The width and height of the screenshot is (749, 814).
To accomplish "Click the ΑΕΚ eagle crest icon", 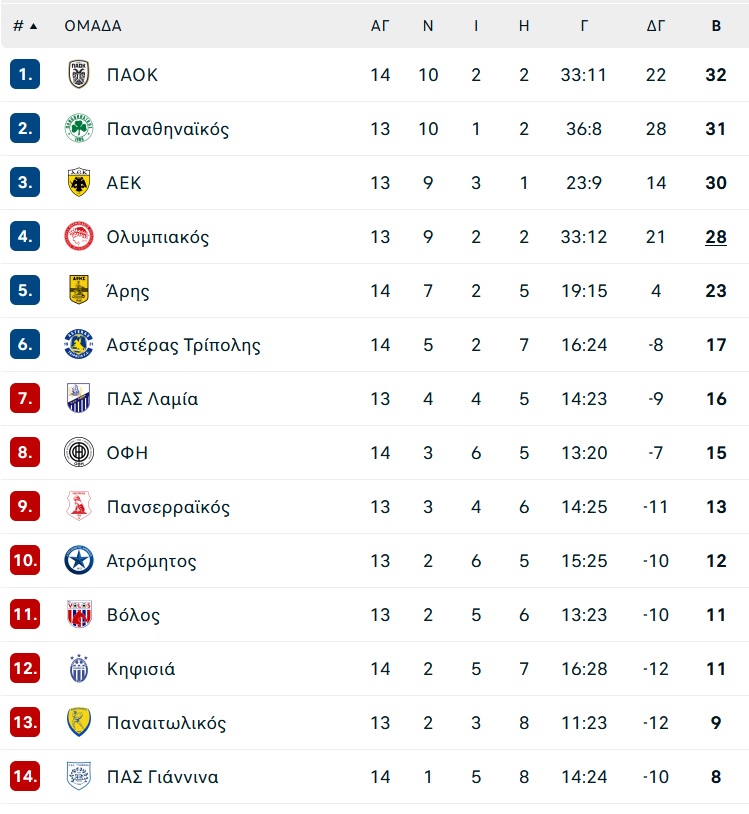I will point(79,182).
